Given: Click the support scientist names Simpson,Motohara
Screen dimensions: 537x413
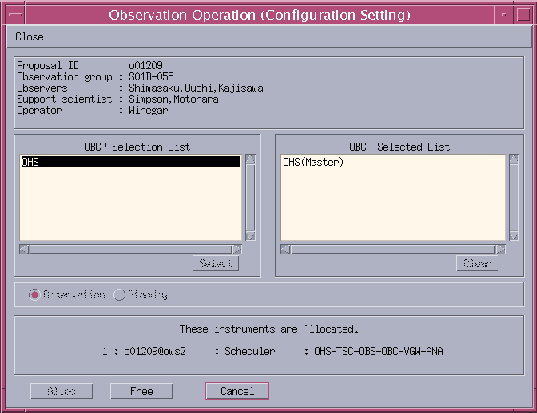Looking at the screenshot, I should point(173,99).
